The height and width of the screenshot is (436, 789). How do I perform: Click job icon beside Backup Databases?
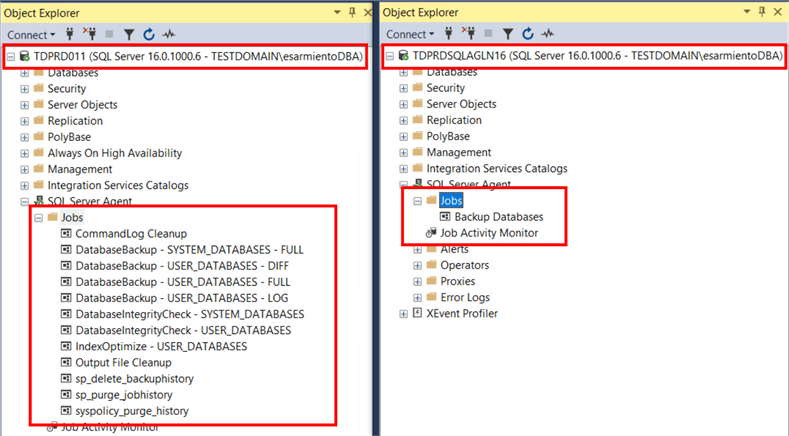(445, 216)
